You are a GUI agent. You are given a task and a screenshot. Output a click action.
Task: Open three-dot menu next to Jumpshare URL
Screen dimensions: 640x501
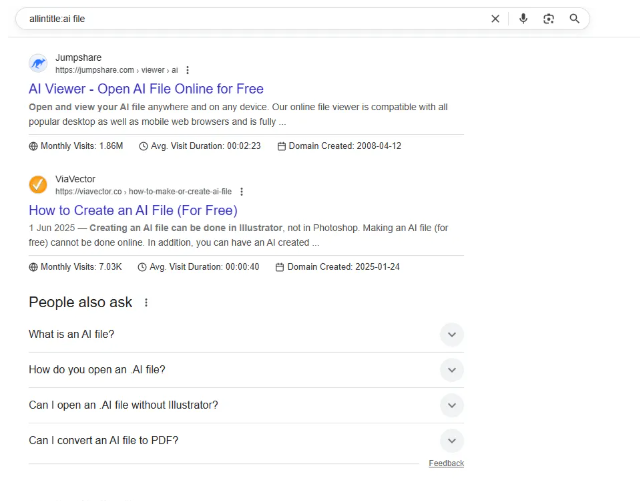(188, 70)
